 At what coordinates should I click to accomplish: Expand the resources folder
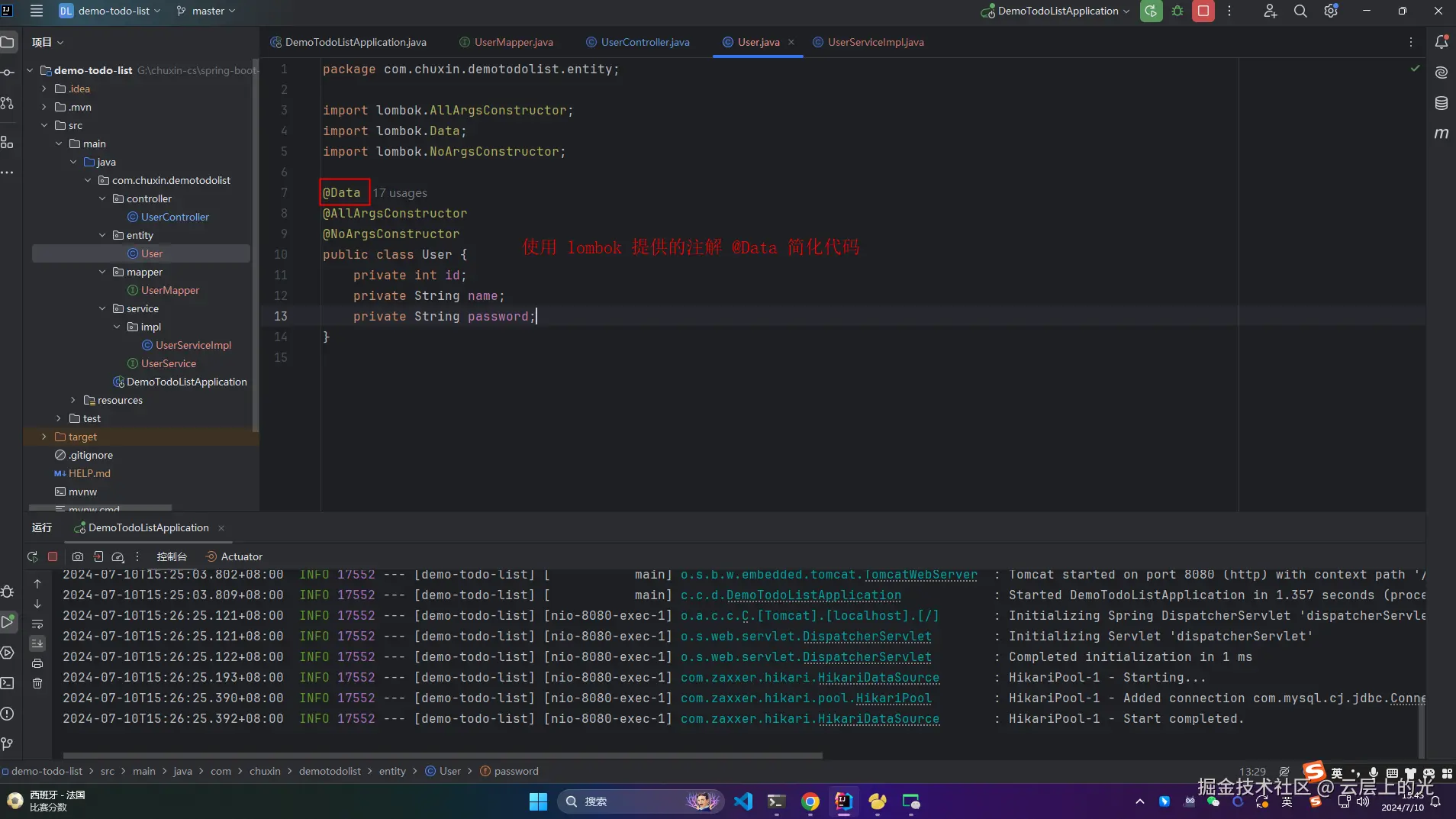click(x=73, y=400)
